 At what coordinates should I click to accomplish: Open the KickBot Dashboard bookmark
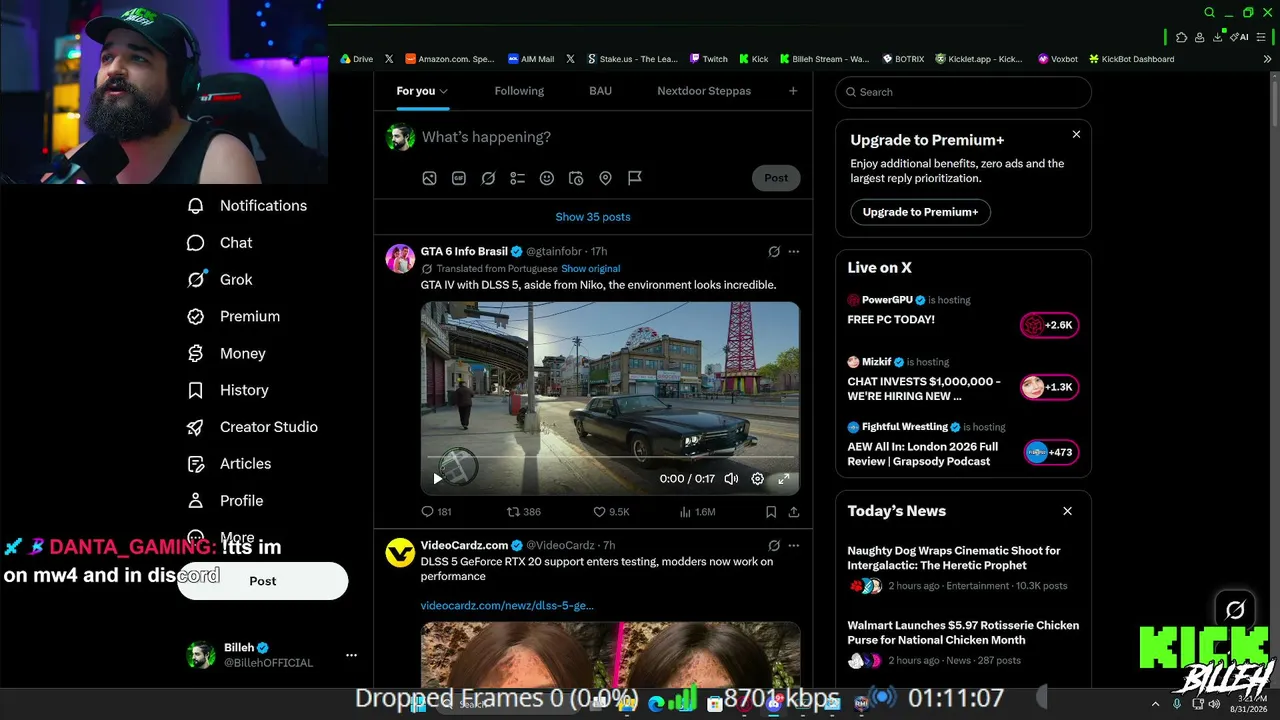[1132, 59]
